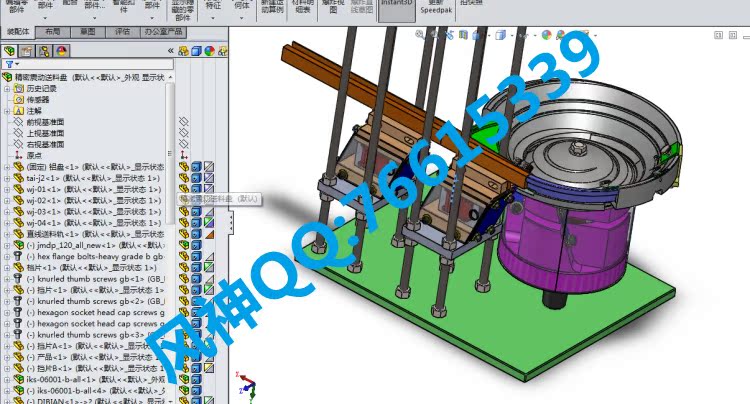Click the Previous View icon in view toolbar

coord(449,35)
